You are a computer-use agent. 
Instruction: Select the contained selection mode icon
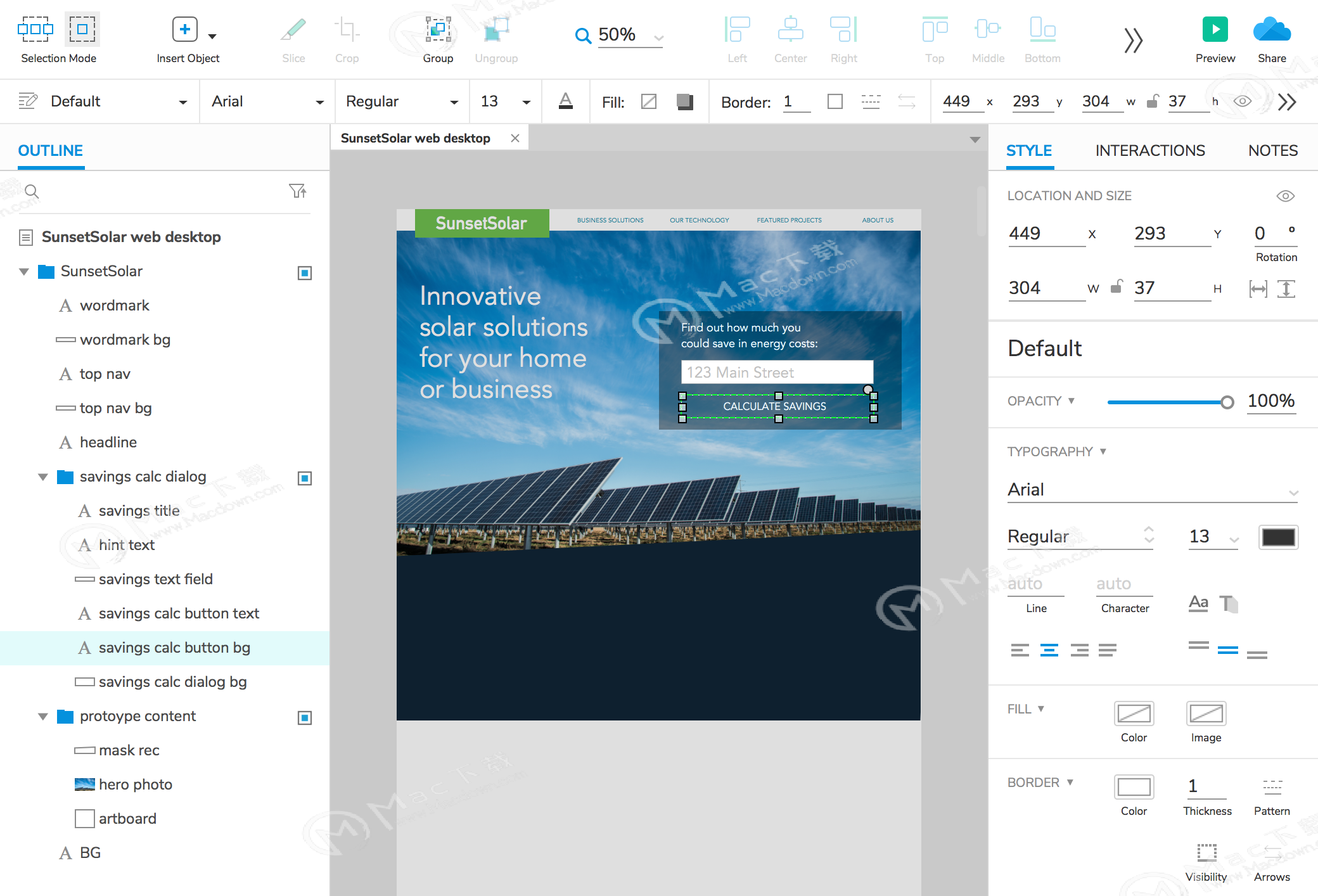click(82, 29)
